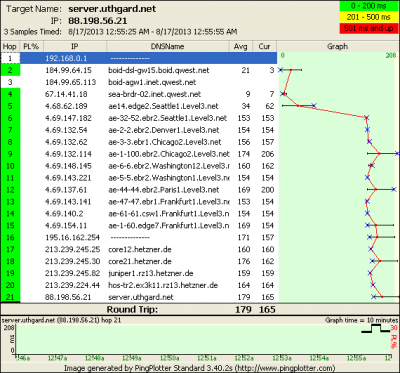This screenshot has height=373, width=400.
Task: Select the ae-44-44.ebr2.Paris1.Level3.net row
Action: pyautogui.click(x=139, y=190)
